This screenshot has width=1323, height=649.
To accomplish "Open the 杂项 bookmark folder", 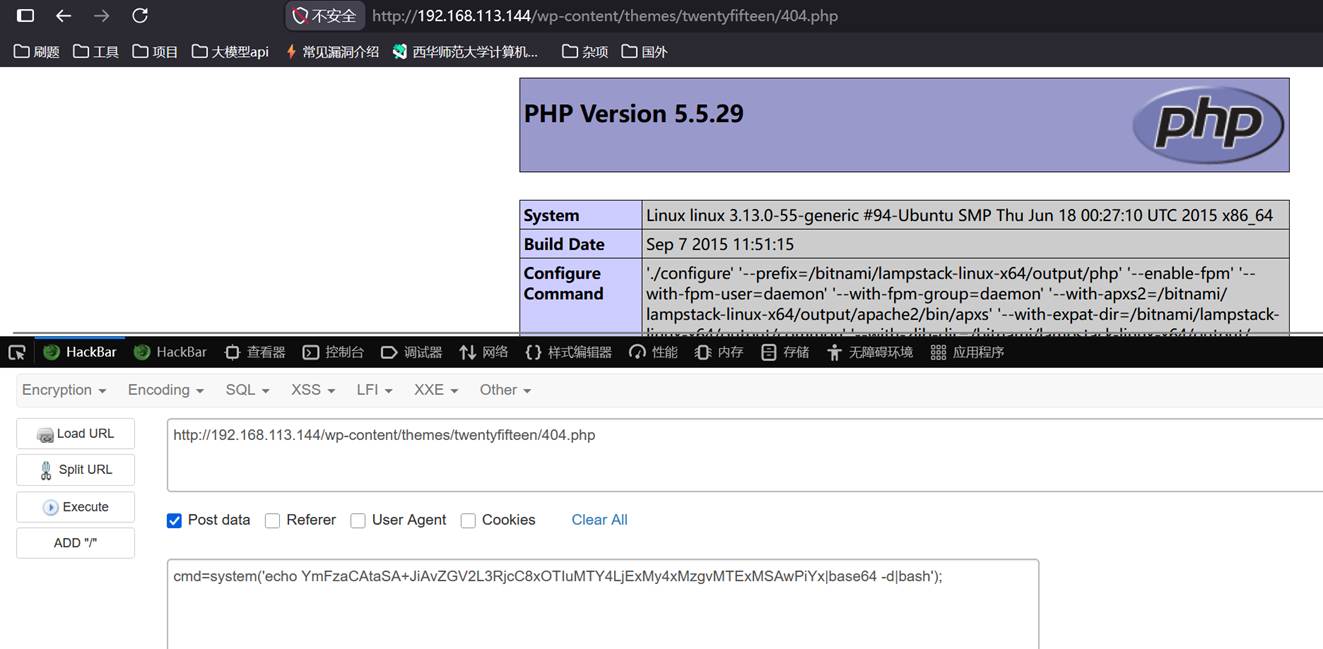I will click(x=585, y=51).
